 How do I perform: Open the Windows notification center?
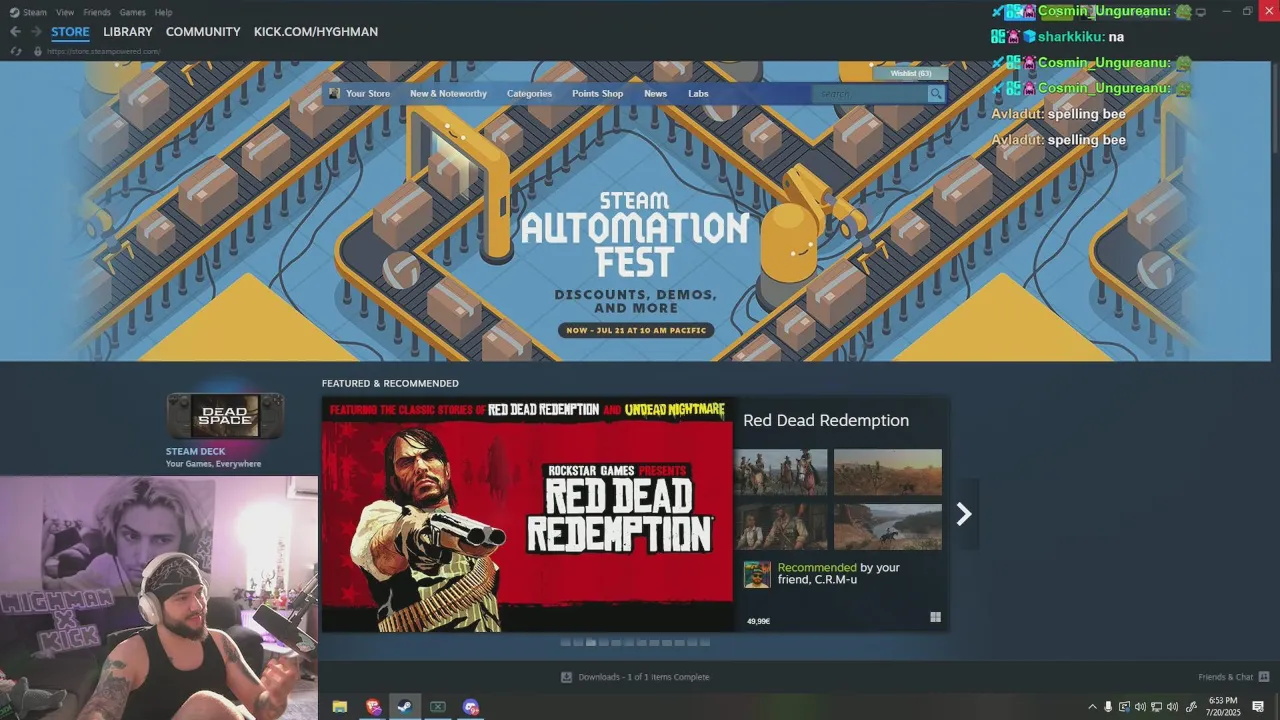(1258, 707)
